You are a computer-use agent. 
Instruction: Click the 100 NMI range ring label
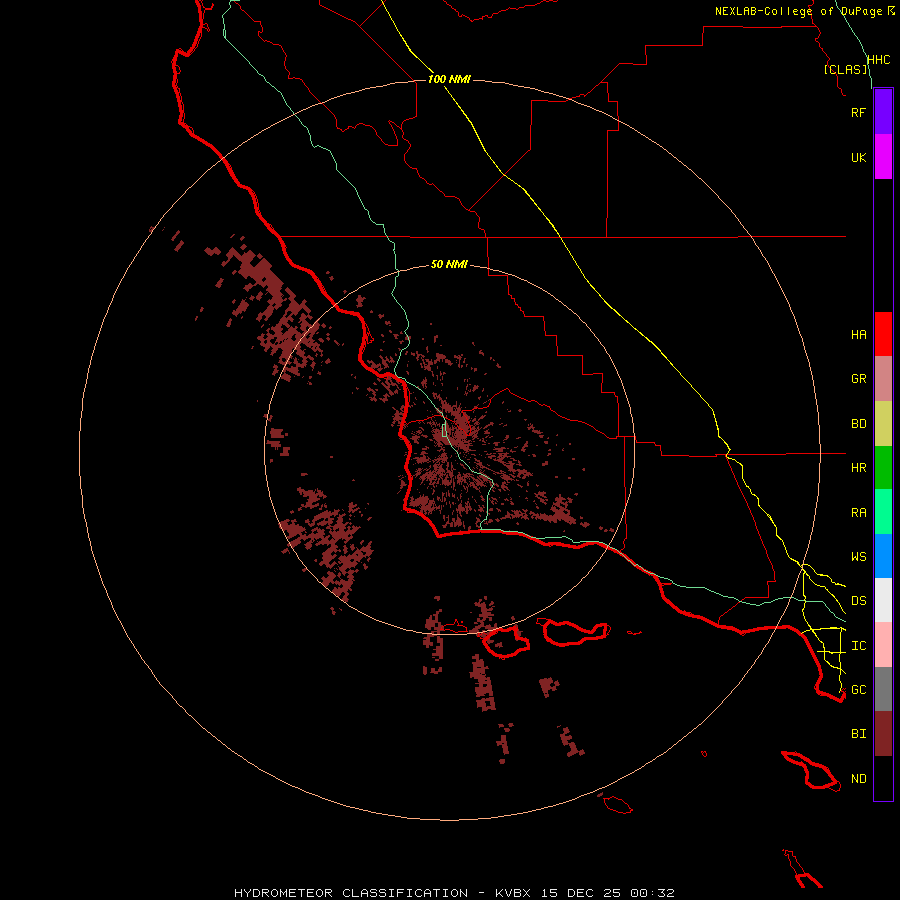[x=449, y=79]
